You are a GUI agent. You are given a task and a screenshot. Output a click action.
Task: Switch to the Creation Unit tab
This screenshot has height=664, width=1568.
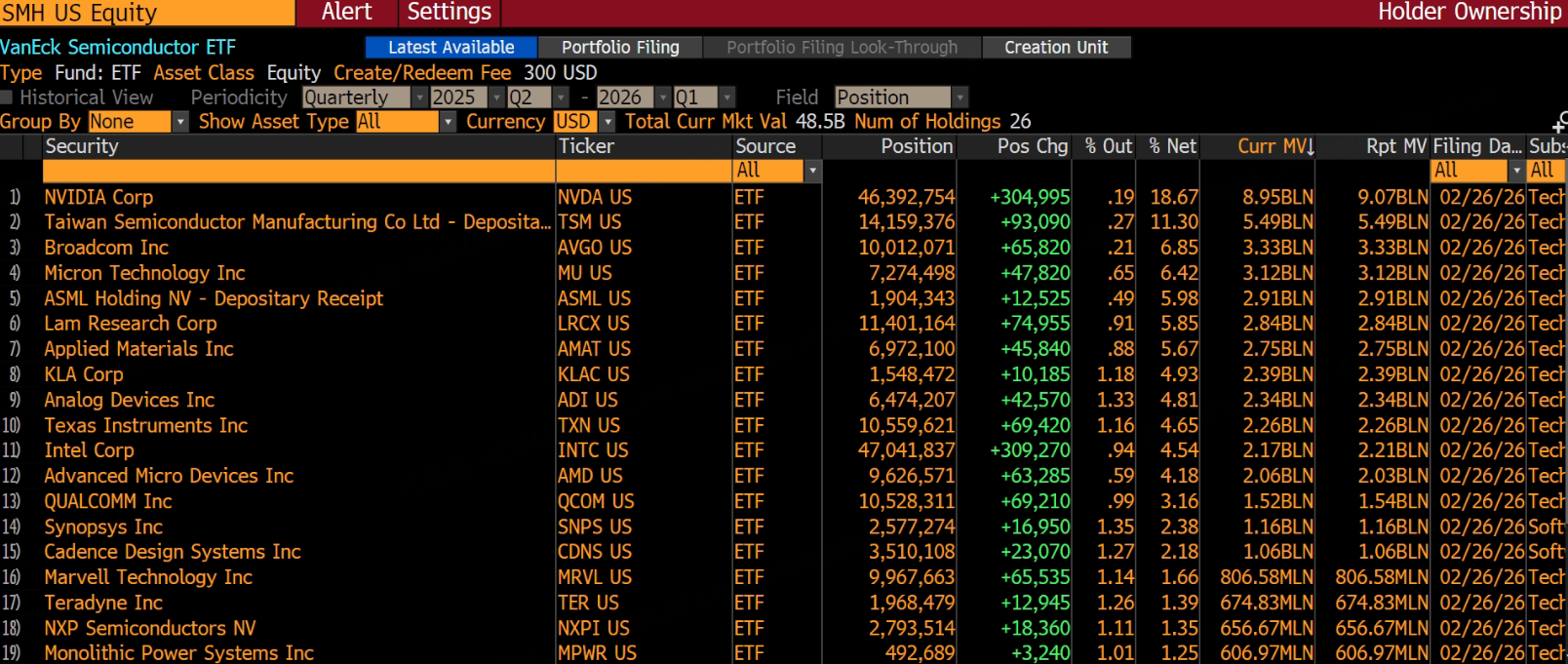1056,48
